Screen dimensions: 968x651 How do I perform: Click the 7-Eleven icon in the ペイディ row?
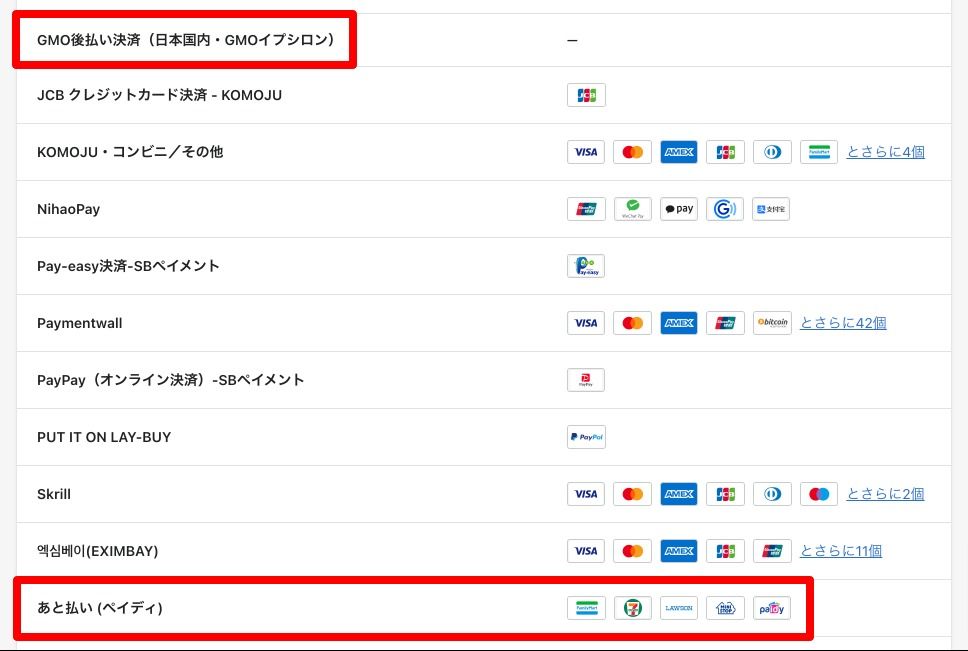[x=632, y=608]
